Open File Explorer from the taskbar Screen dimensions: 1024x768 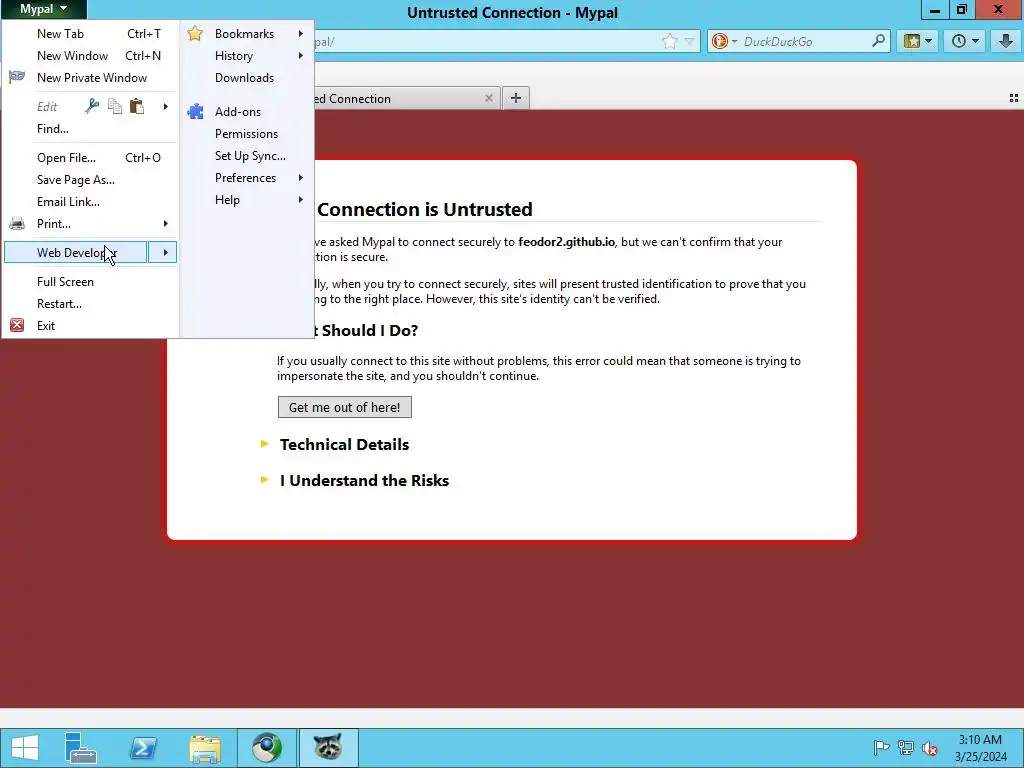click(x=204, y=748)
